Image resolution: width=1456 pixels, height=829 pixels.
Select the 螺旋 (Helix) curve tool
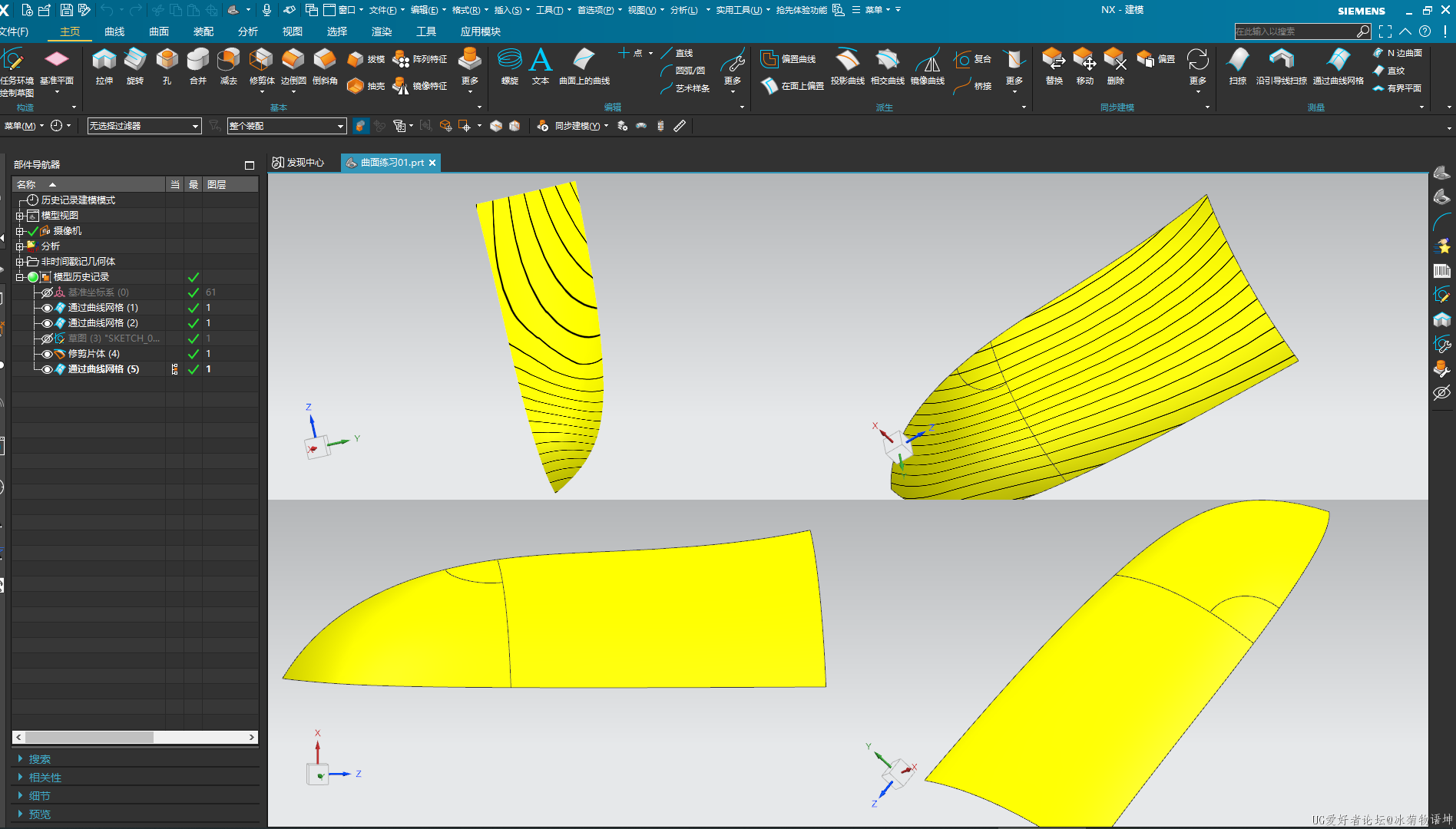510,66
